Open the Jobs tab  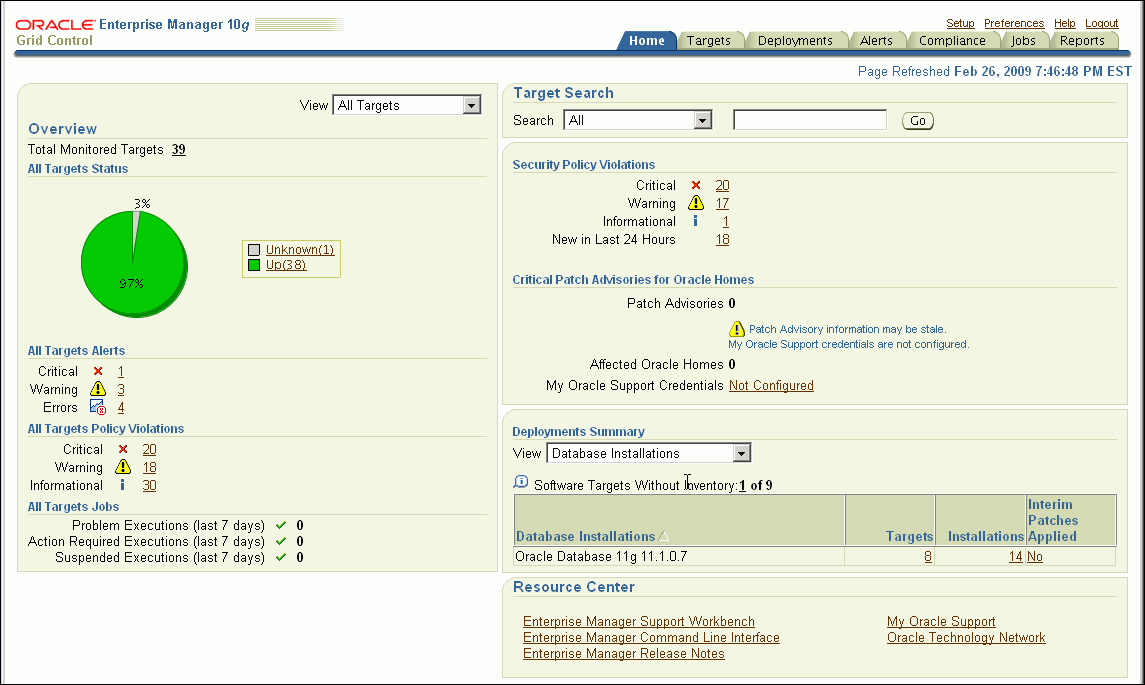[x=1023, y=40]
